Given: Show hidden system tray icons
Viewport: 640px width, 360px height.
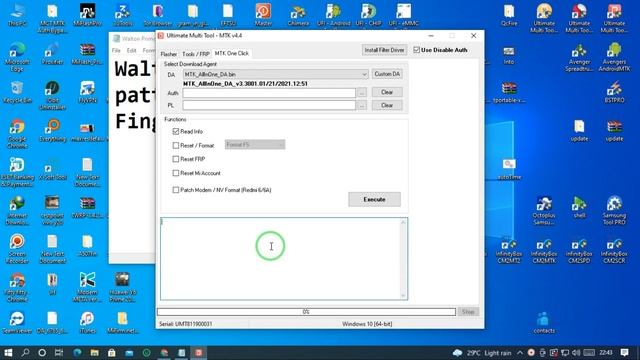Looking at the screenshot, I should 520,353.
